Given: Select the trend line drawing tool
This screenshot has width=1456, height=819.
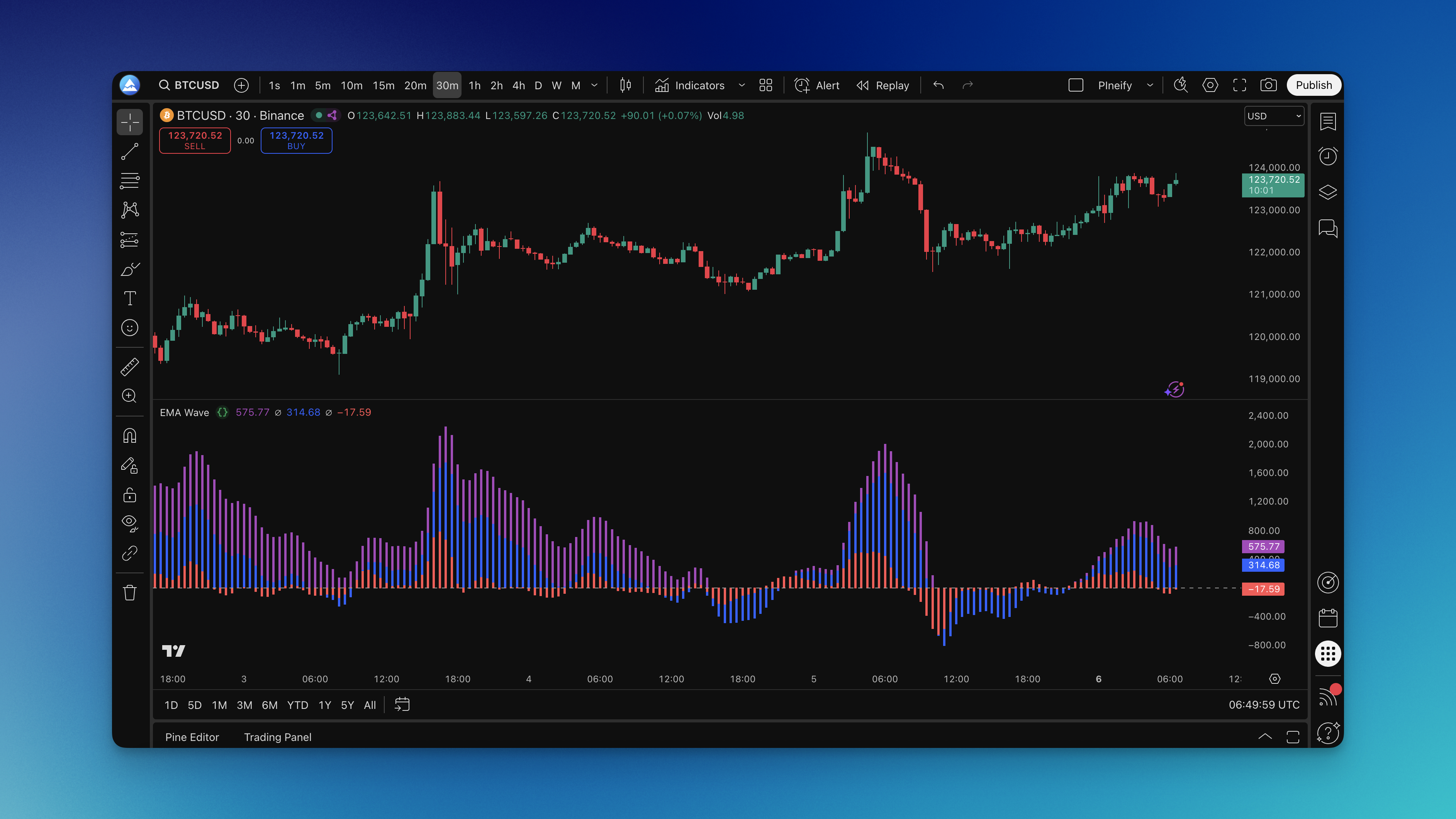Looking at the screenshot, I should click(129, 151).
